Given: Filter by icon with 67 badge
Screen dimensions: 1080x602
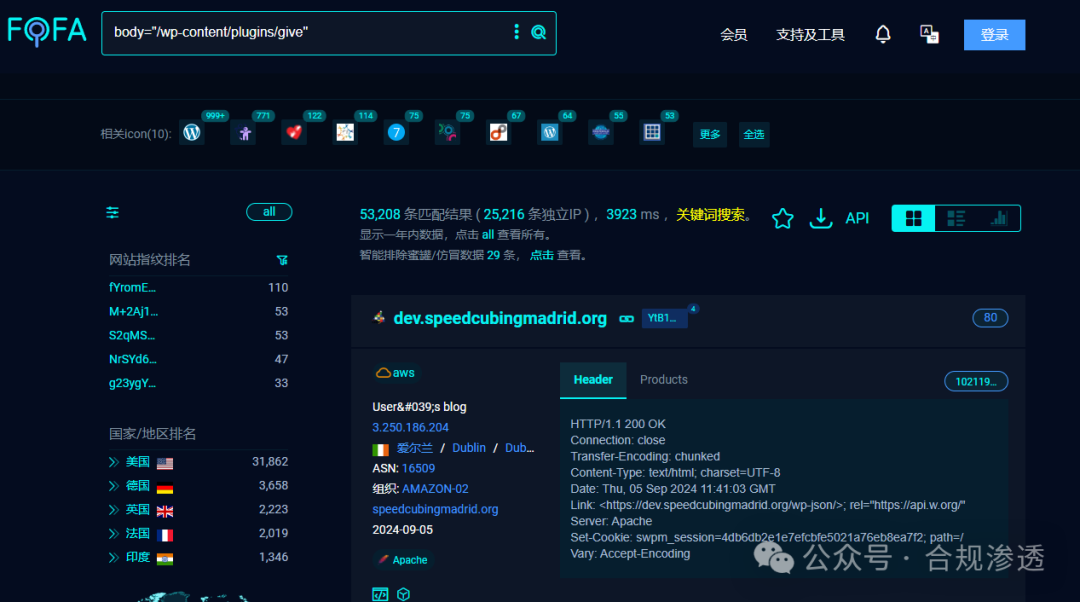Looking at the screenshot, I should pos(499,133).
